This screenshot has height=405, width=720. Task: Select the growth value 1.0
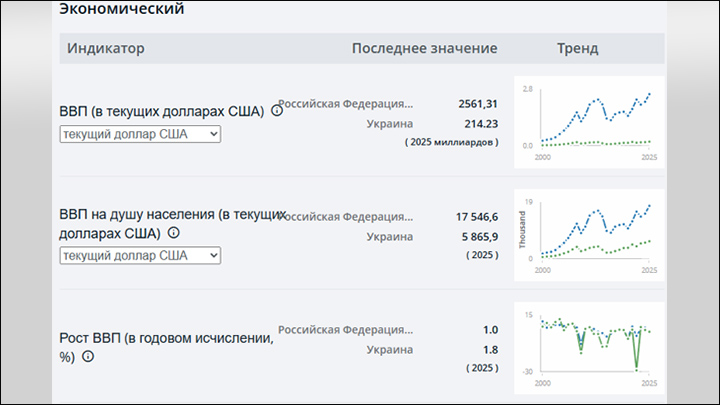coord(490,330)
